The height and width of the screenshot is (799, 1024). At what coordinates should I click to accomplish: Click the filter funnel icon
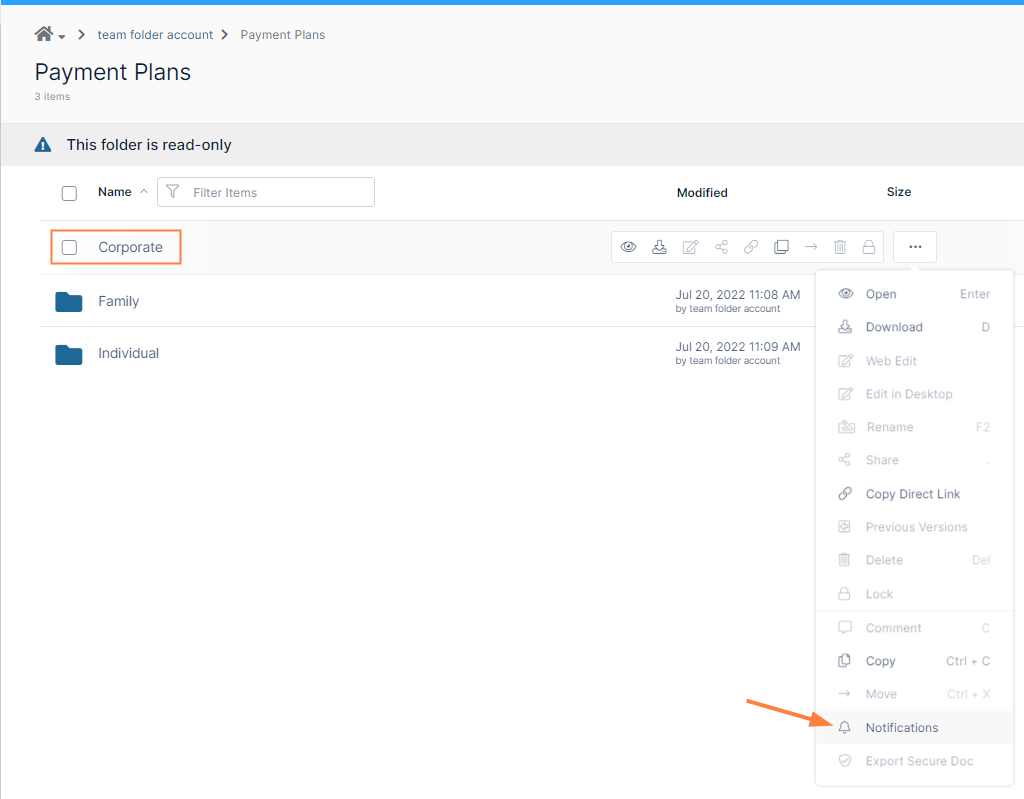[x=173, y=192]
